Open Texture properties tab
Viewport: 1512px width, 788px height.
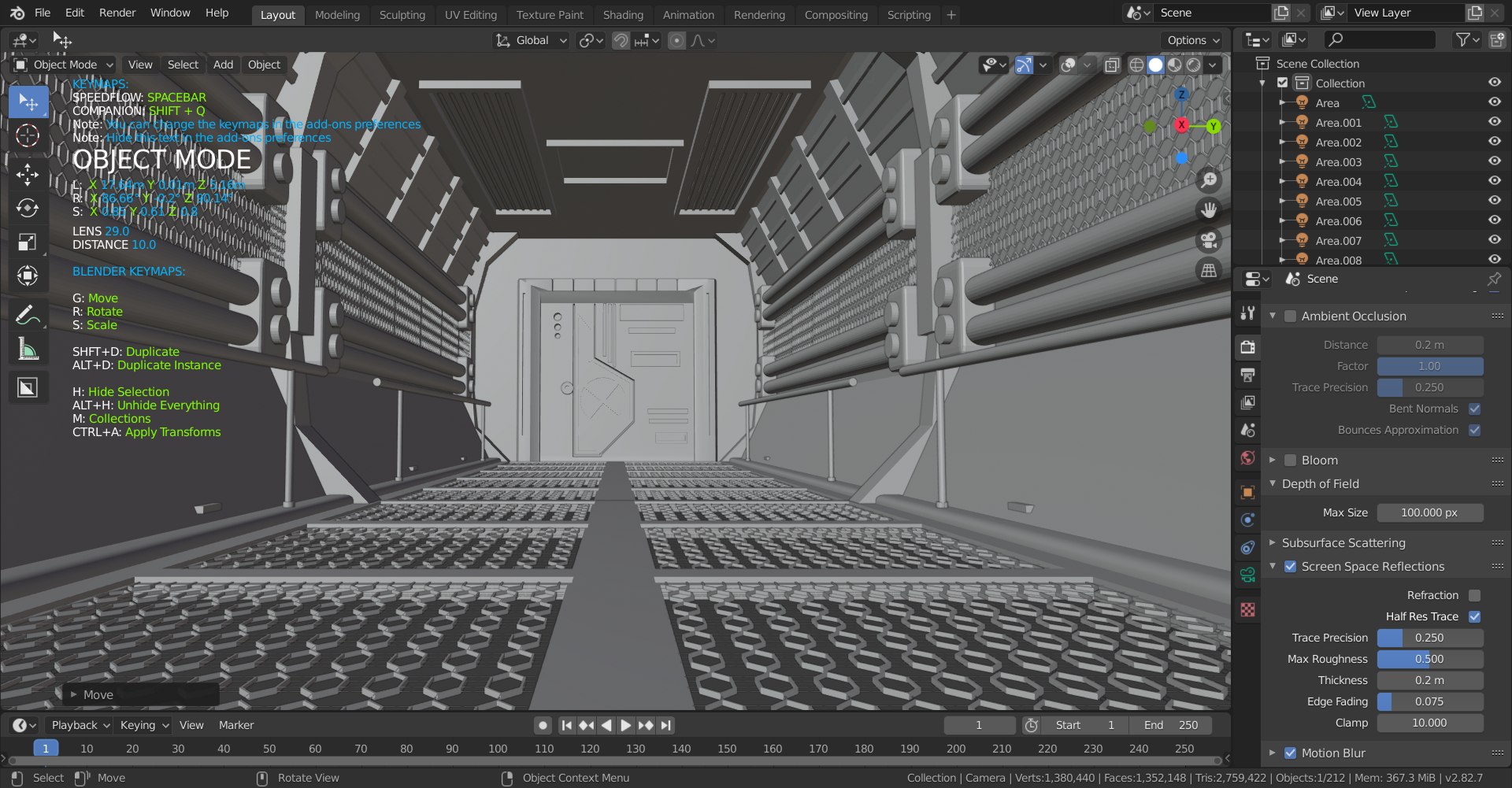[x=1247, y=609]
